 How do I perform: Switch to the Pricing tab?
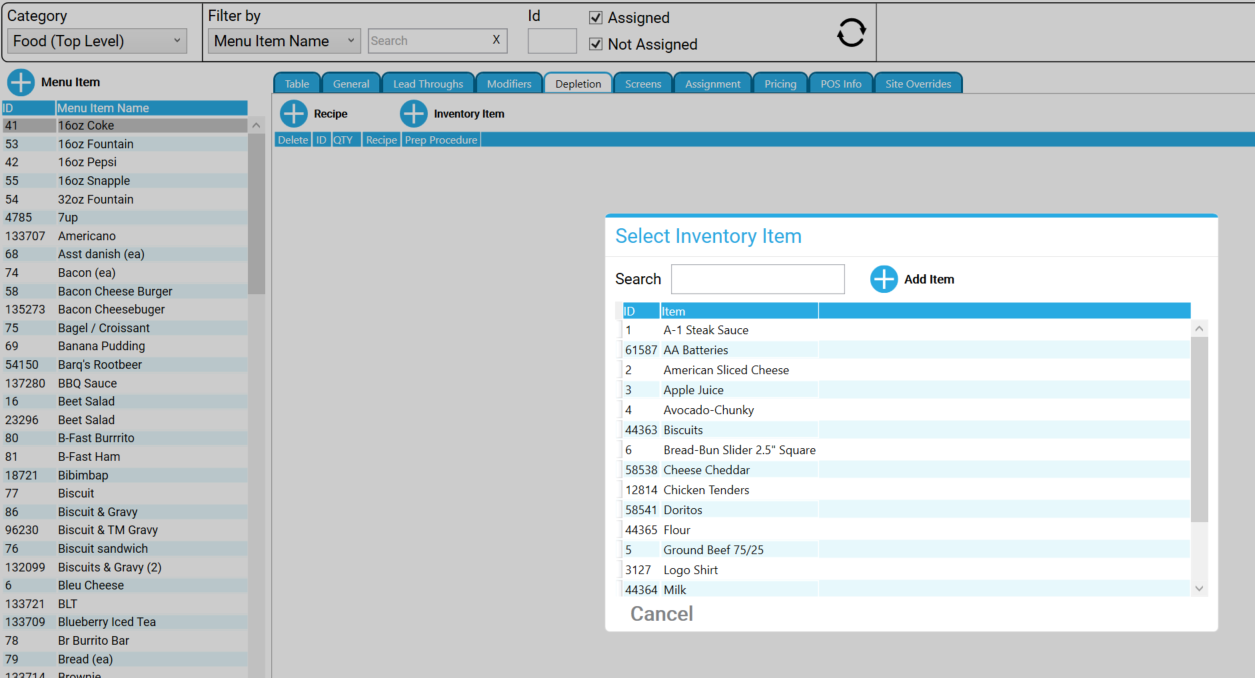point(780,83)
